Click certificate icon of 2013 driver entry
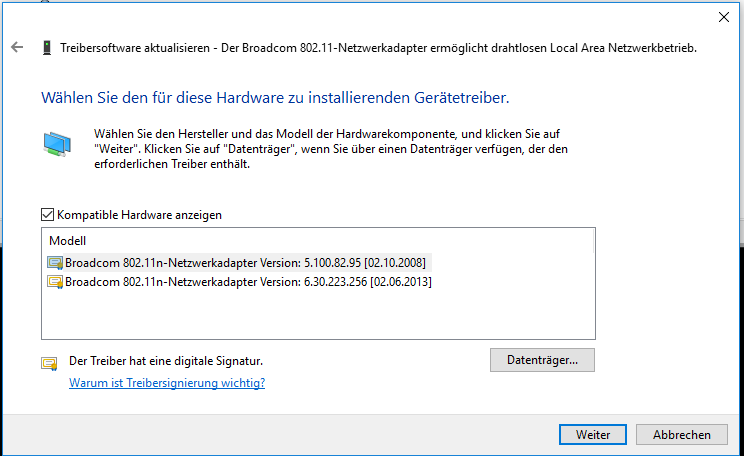This screenshot has height=456, width=744. 55,282
